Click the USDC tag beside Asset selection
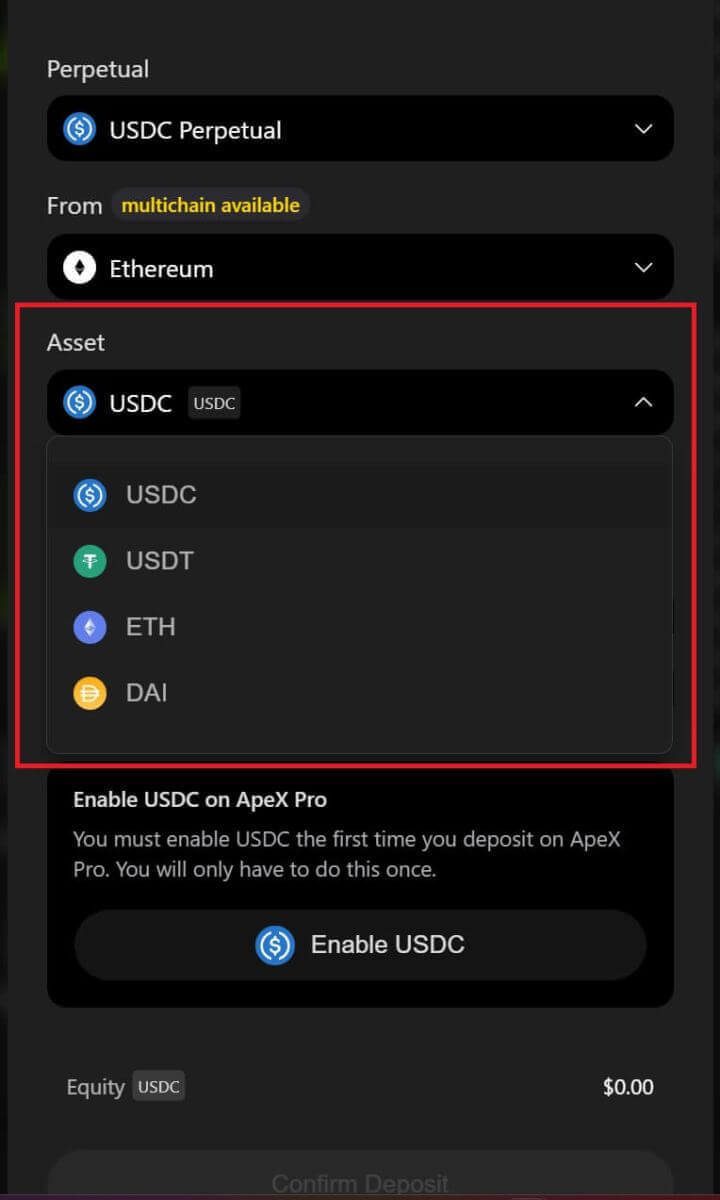Viewport: 720px width, 1200px height. [214, 404]
